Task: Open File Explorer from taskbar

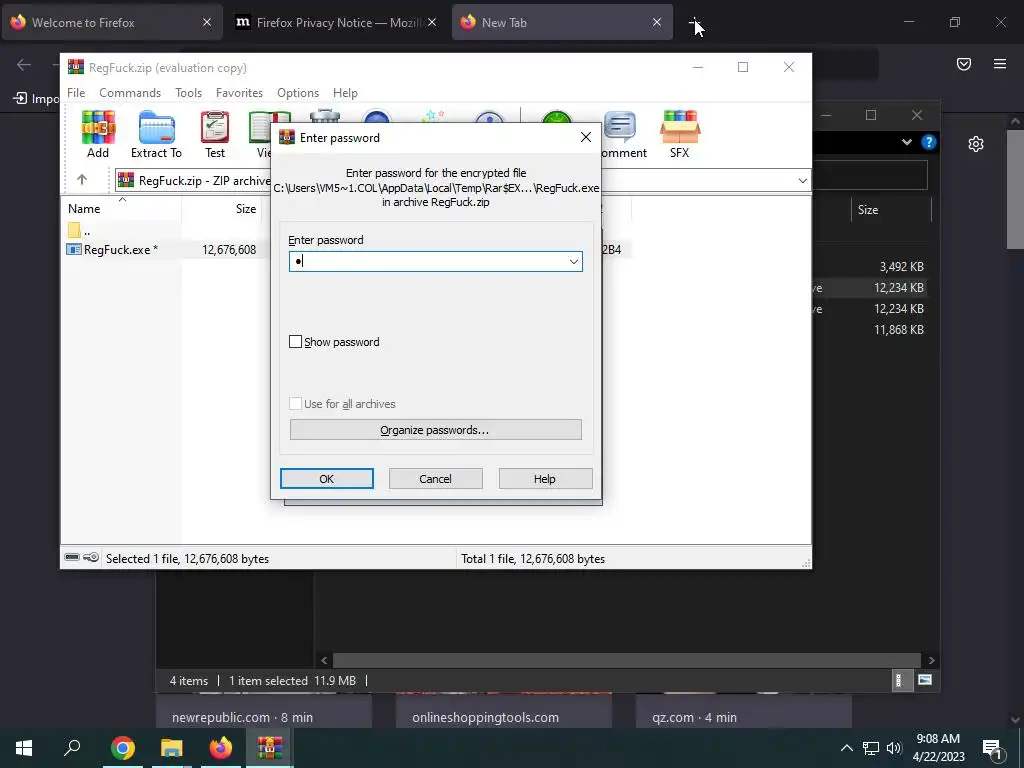Action: 172,748
